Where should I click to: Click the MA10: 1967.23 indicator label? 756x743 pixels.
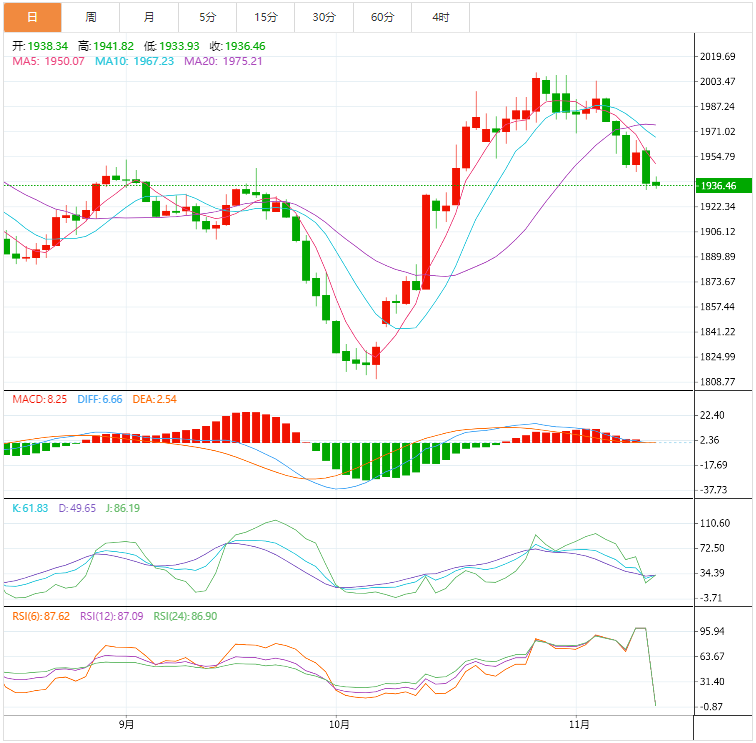(134, 62)
